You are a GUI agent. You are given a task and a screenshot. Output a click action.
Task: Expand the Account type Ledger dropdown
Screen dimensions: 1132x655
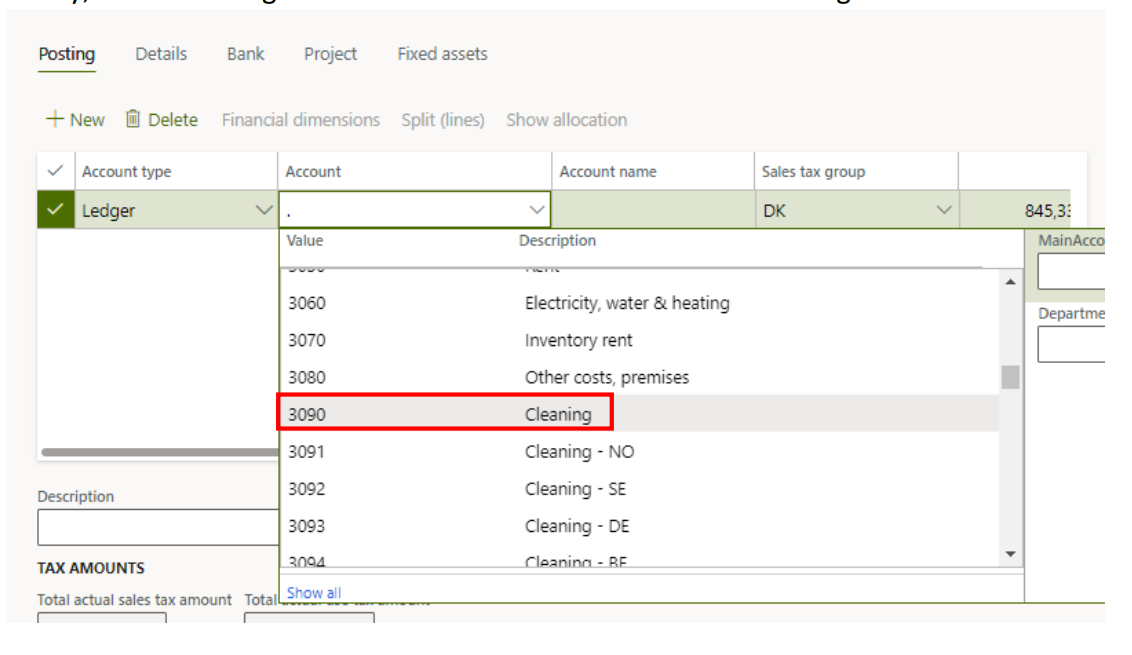pos(264,210)
